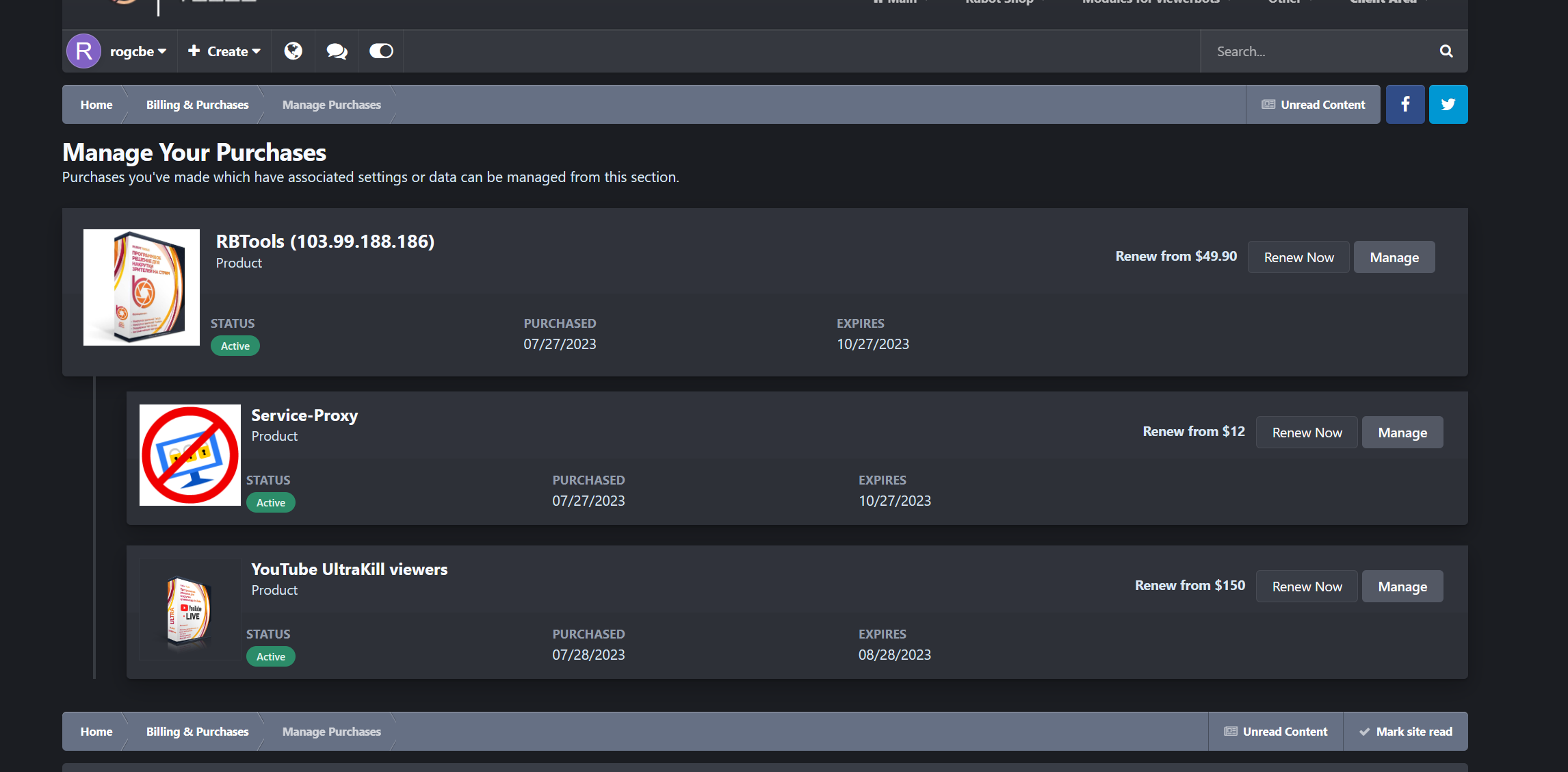Viewport: 1568px width, 772px height.
Task: Click the globe notifications icon
Action: pyautogui.click(x=293, y=51)
